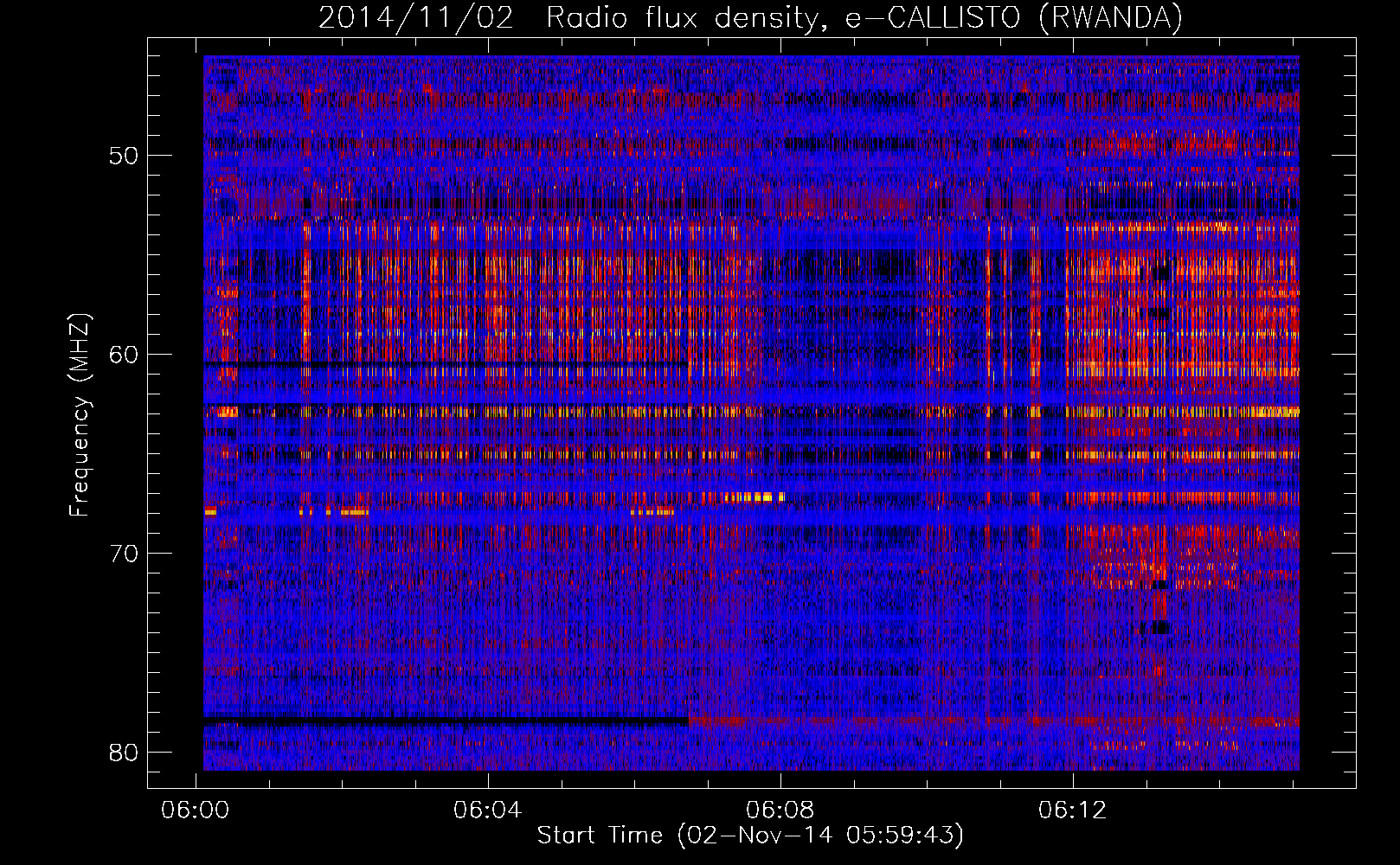Click the '70' frequency tick label
1400x865 pixels.
point(125,554)
